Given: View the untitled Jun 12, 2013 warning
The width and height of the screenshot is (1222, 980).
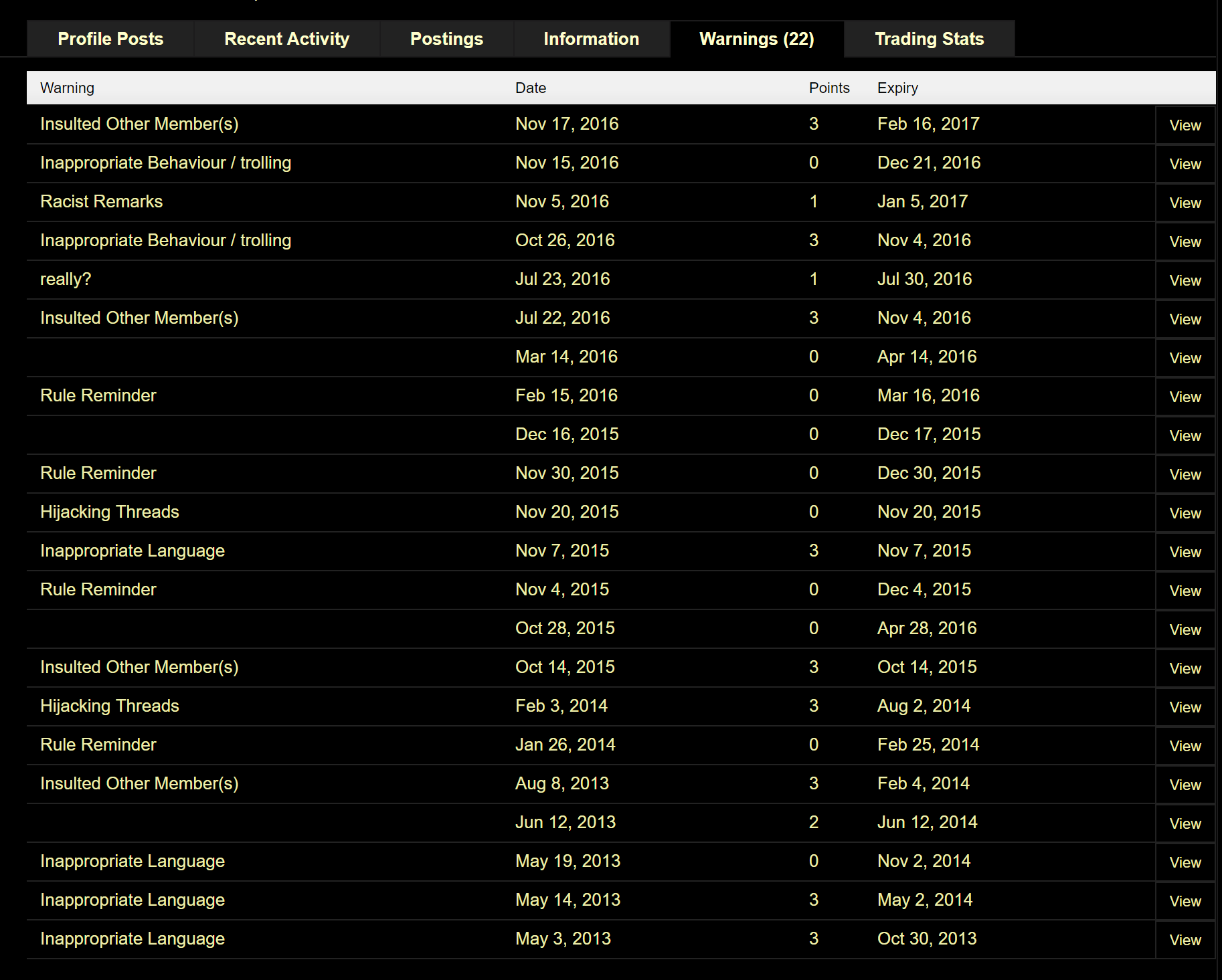Looking at the screenshot, I should click(1185, 823).
